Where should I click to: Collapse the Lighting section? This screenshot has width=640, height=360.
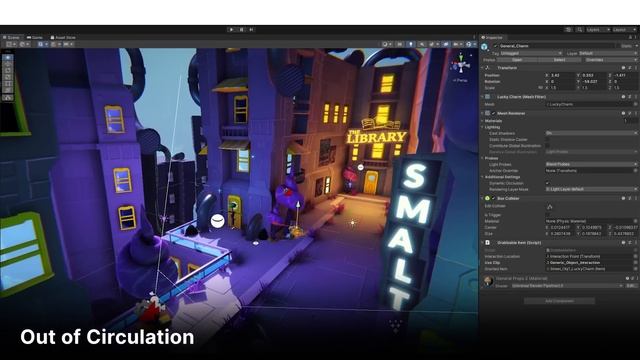pos(482,127)
